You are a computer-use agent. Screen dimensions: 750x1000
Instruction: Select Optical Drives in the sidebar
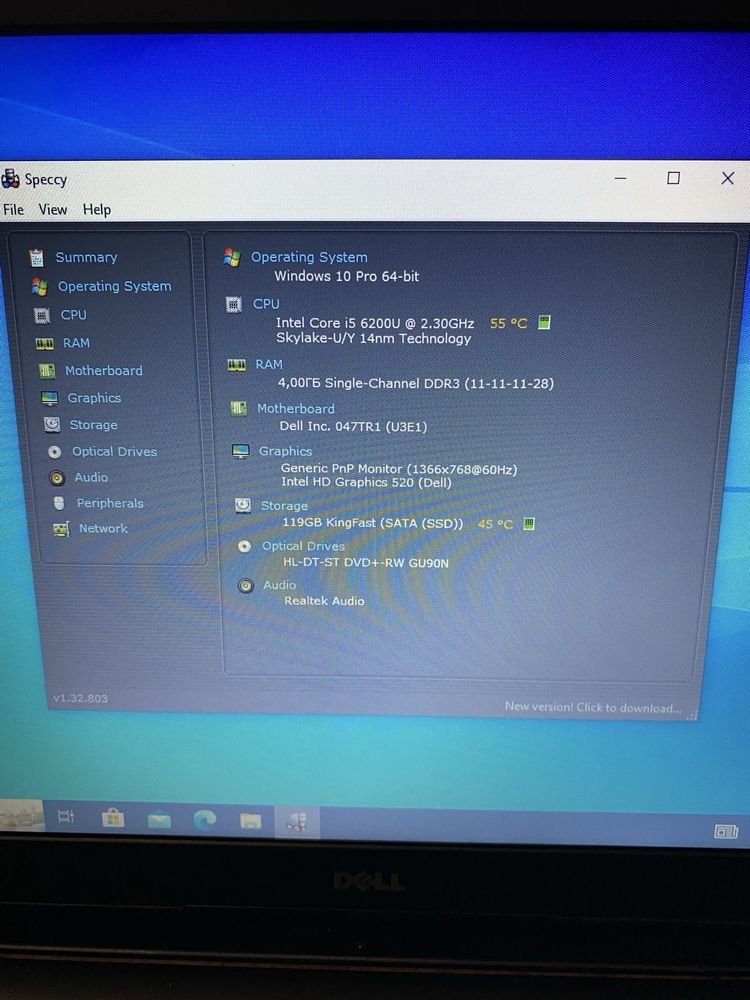click(x=114, y=452)
